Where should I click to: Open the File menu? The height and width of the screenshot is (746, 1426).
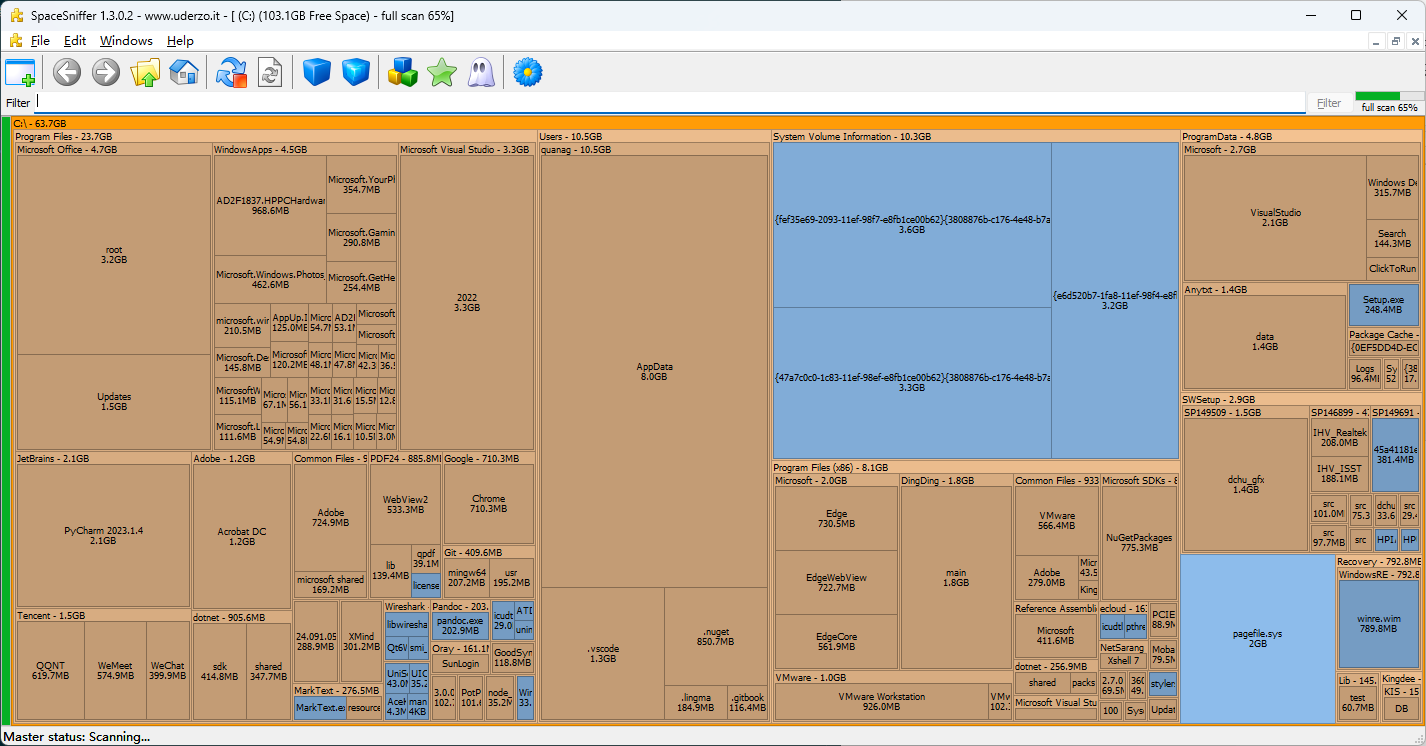40,41
